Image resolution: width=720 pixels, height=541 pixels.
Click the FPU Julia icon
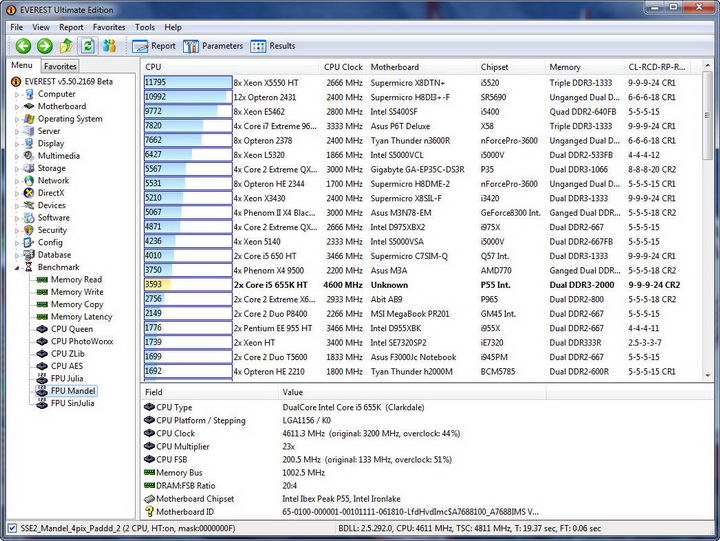tap(42, 379)
